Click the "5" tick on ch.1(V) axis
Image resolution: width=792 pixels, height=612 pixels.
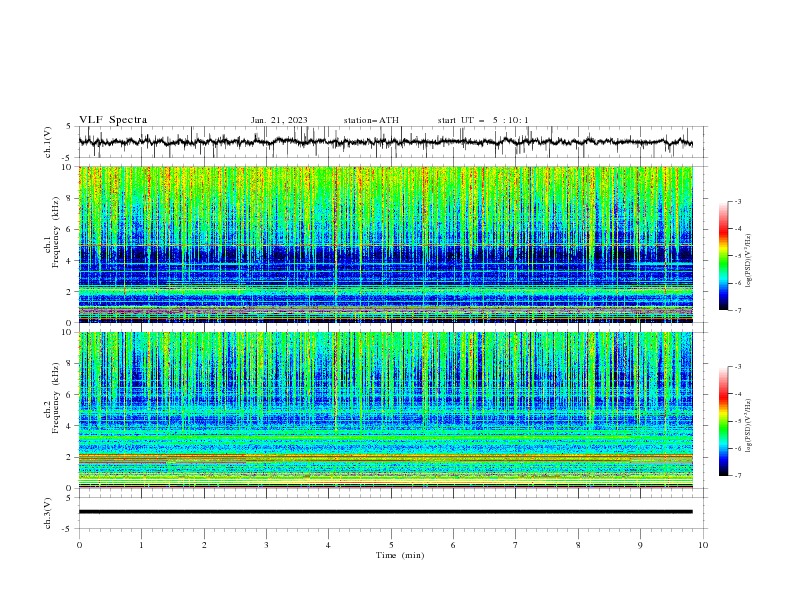(69, 126)
